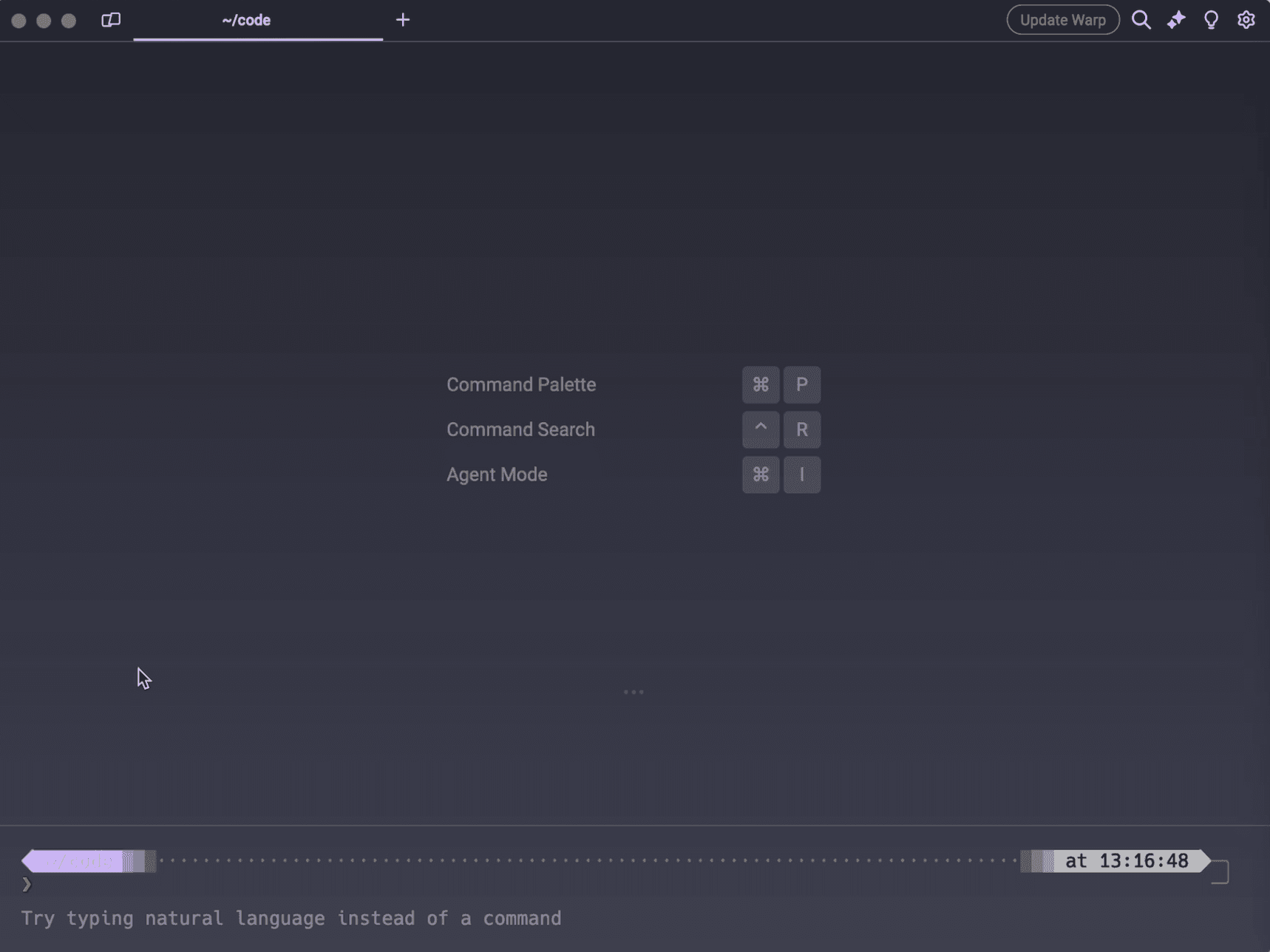
Task: Open a new tab with plus icon
Action: coord(402,20)
